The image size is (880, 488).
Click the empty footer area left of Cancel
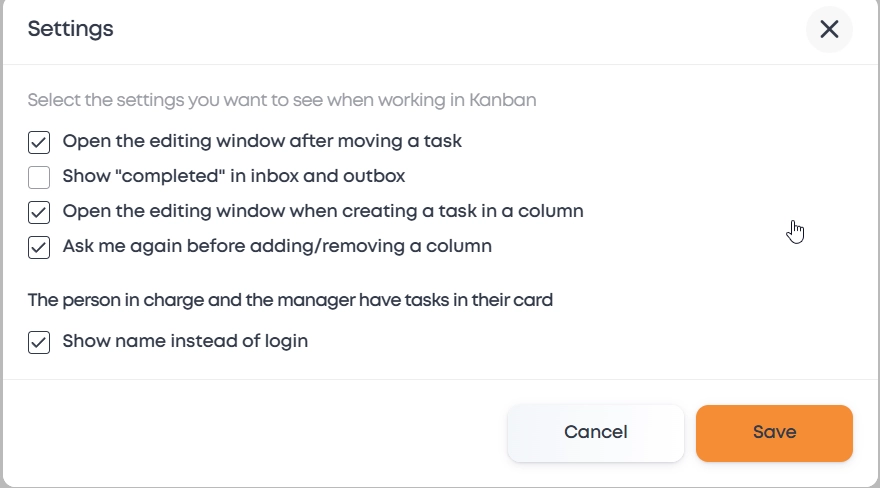pyautogui.click(x=250, y=433)
